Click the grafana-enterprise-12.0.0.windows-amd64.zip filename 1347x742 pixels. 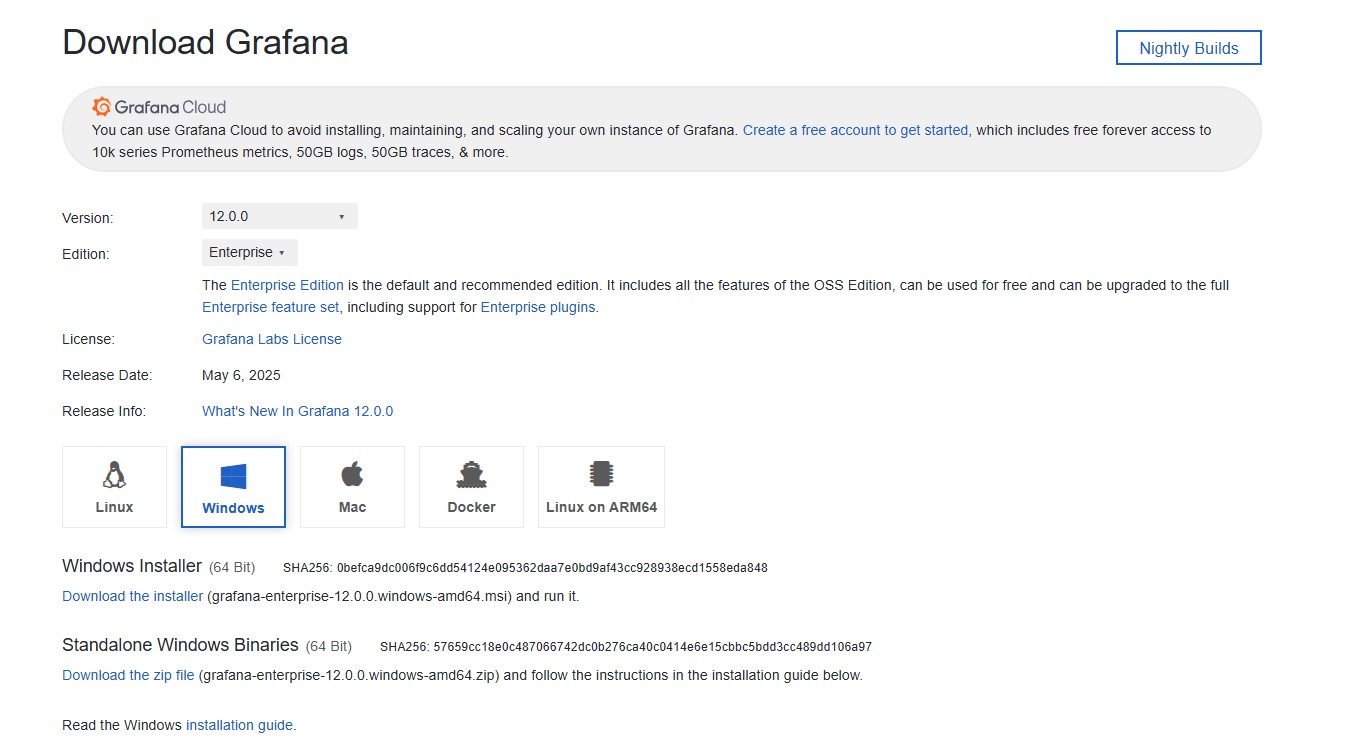point(349,675)
